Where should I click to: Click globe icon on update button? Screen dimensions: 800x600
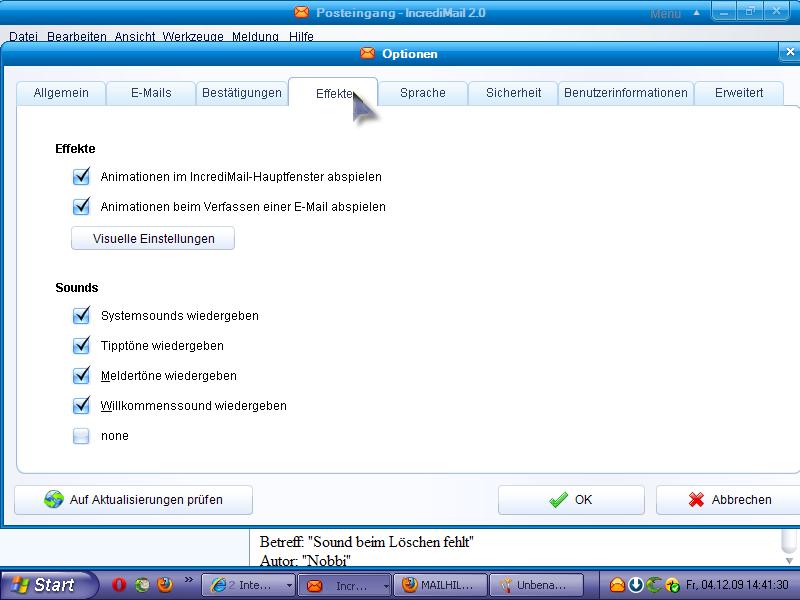[x=54, y=499]
